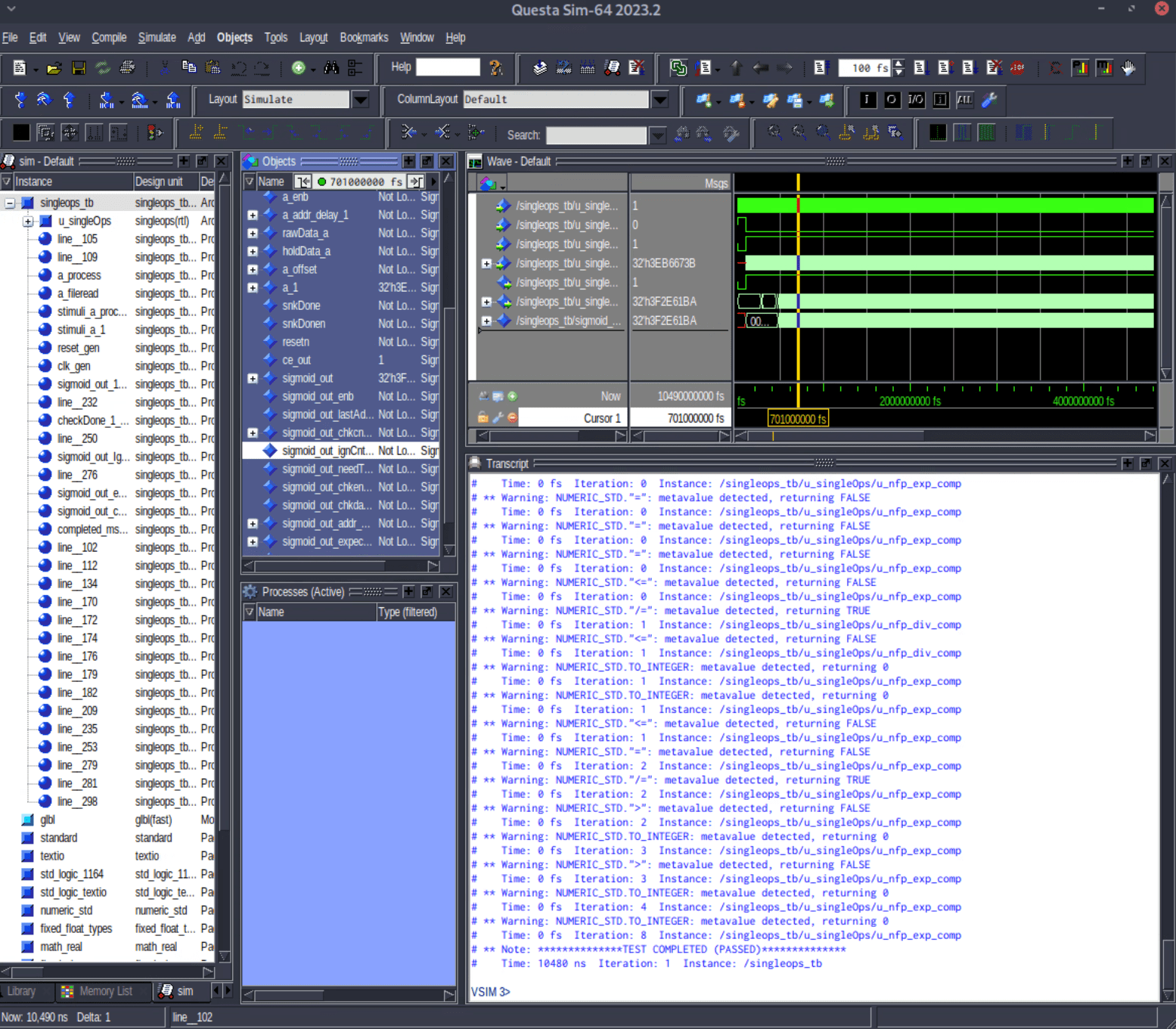
Task: Toggle the I/O signal filter button
Action: point(915,100)
